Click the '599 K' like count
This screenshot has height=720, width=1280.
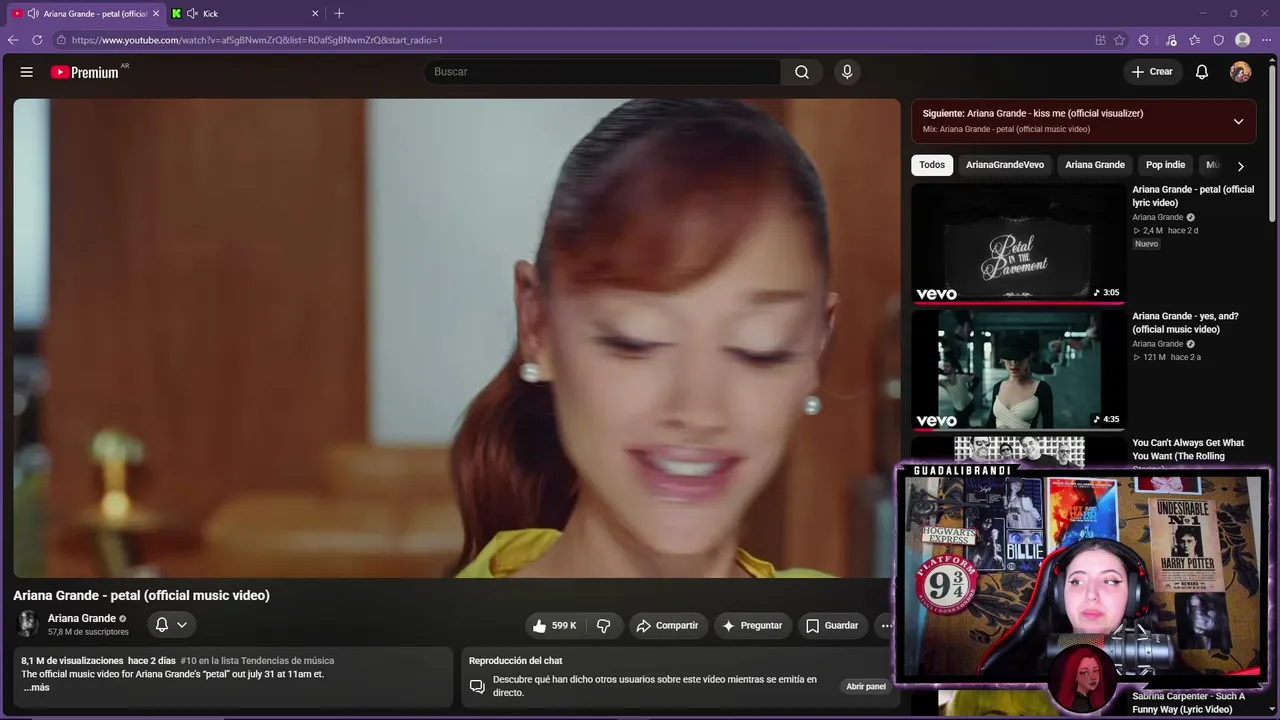564,626
